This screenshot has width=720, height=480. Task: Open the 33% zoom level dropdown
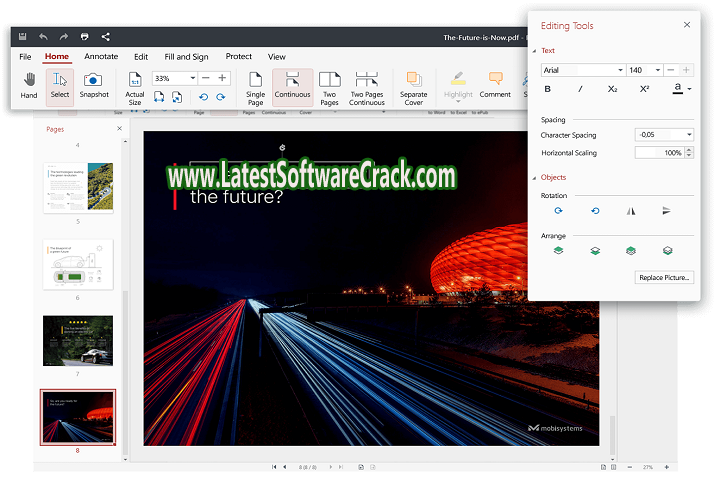click(x=193, y=79)
